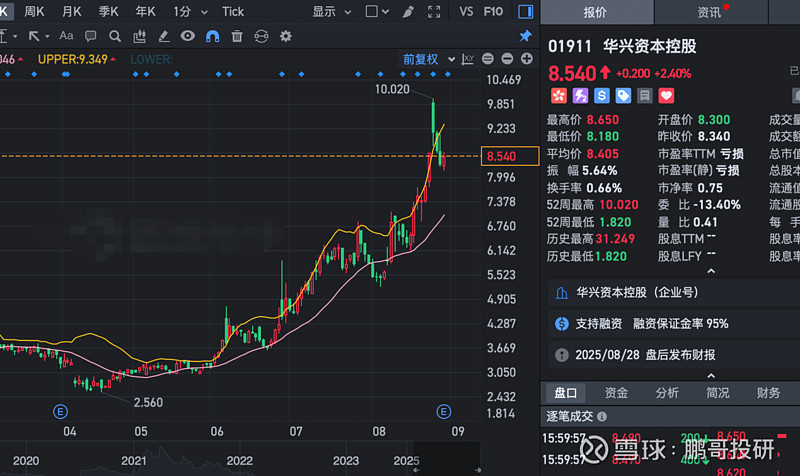This screenshot has width=800, height=476.
Task: Select the 简况 tab
Action: (717, 393)
